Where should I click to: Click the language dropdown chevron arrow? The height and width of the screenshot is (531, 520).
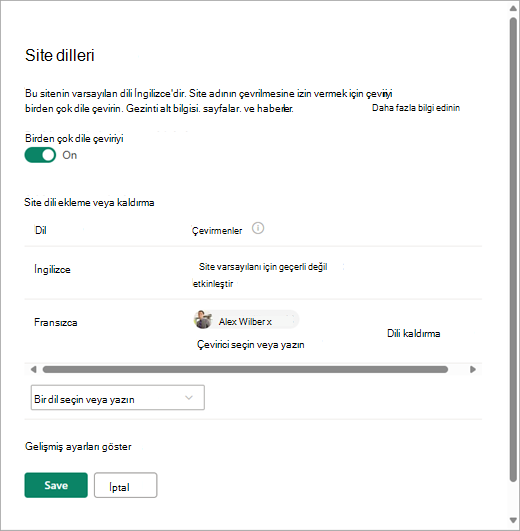(x=189, y=398)
